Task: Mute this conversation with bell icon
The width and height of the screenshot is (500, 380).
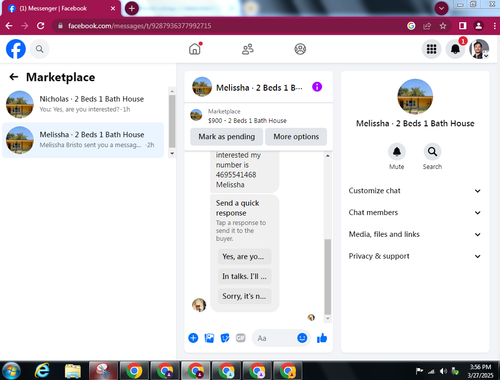Action: (x=397, y=152)
